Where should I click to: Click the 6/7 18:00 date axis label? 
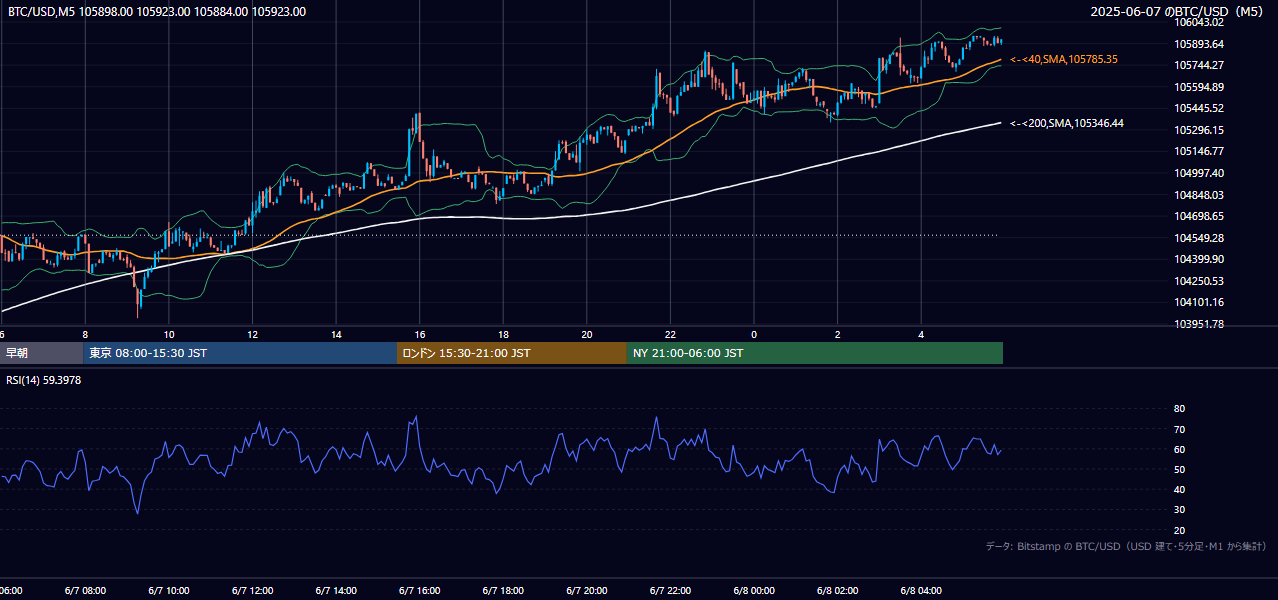point(503,591)
